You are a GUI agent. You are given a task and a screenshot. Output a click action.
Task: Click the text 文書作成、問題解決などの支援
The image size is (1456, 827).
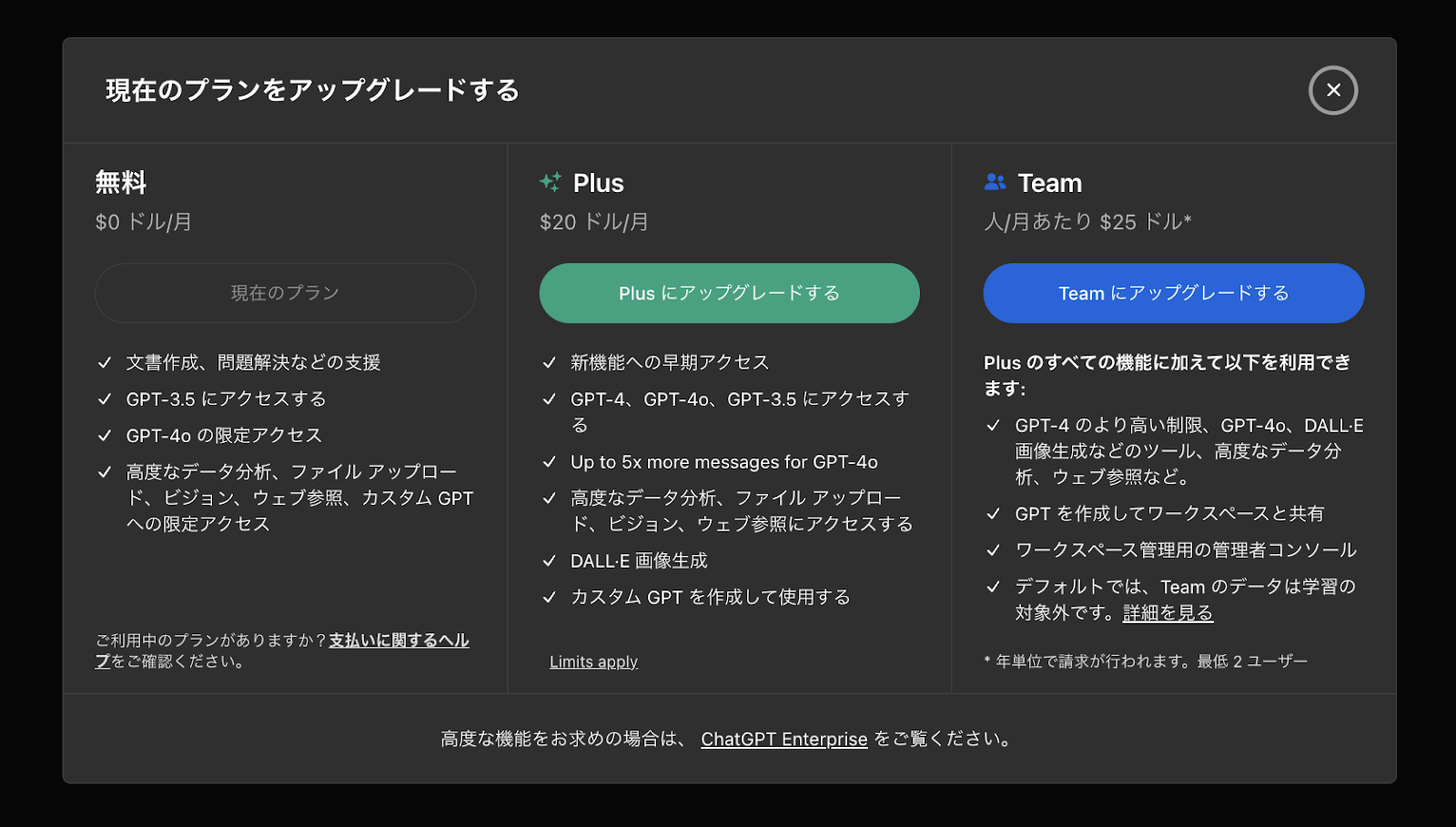click(253, 362)
